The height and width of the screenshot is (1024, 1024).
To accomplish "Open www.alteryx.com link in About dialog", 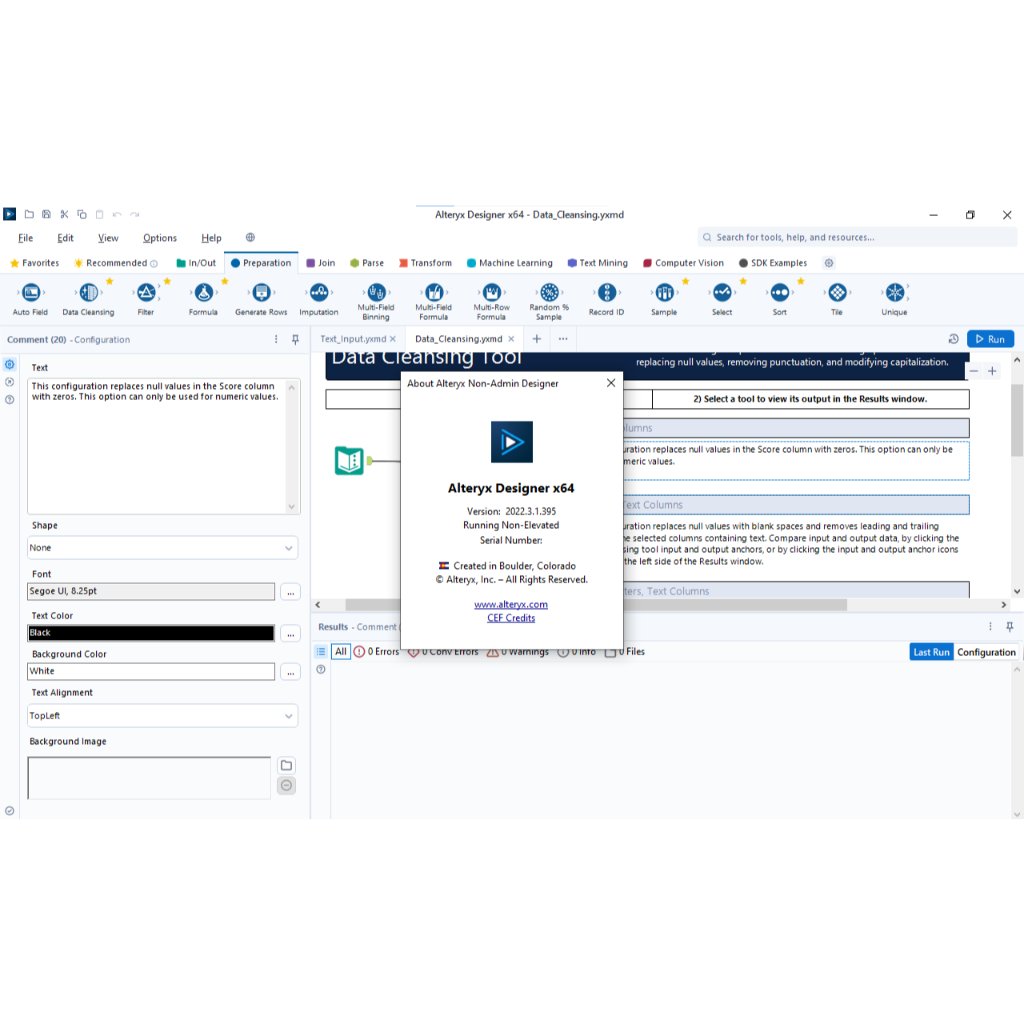I will (x=511, y=605).
